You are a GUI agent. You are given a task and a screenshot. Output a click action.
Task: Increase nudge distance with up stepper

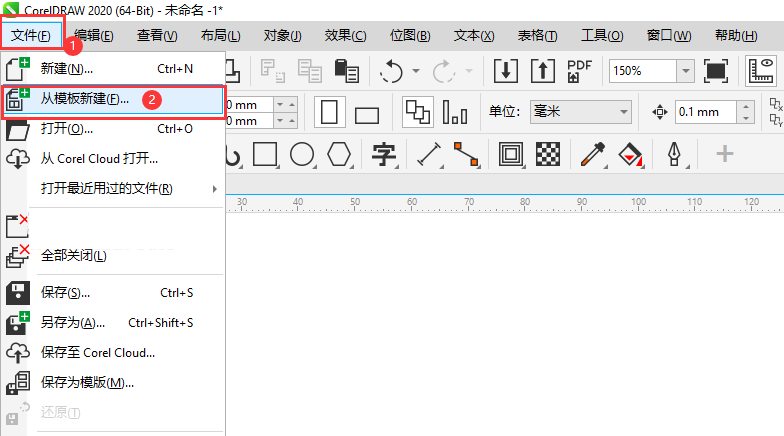(746, 106)
